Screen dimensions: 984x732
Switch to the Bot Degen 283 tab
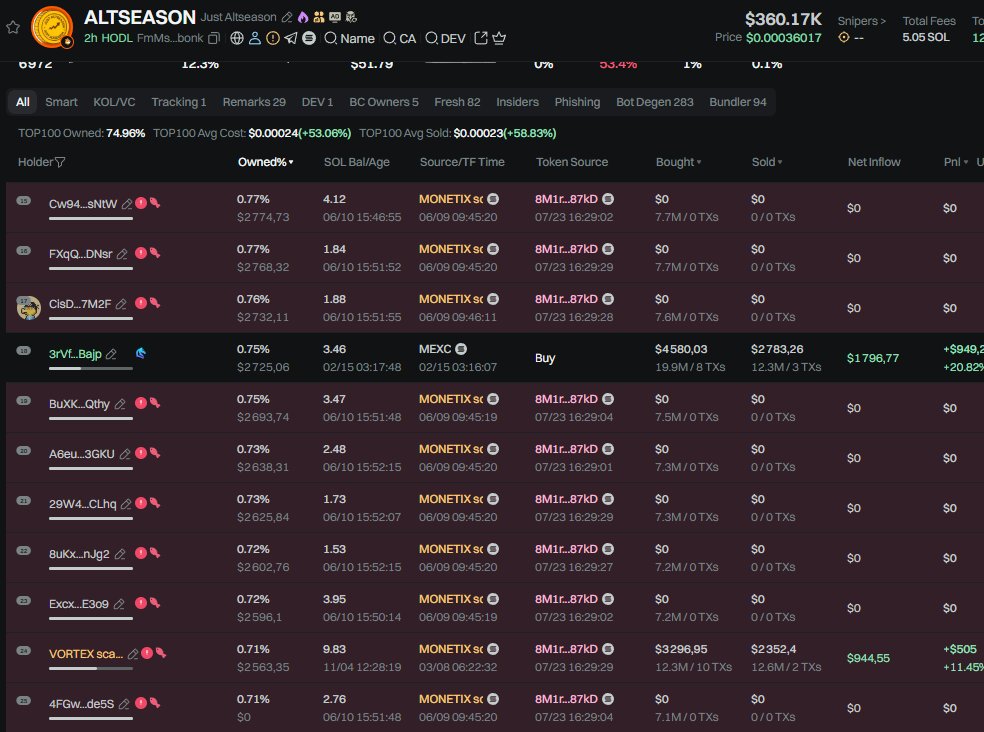click(x=654, y=102)
